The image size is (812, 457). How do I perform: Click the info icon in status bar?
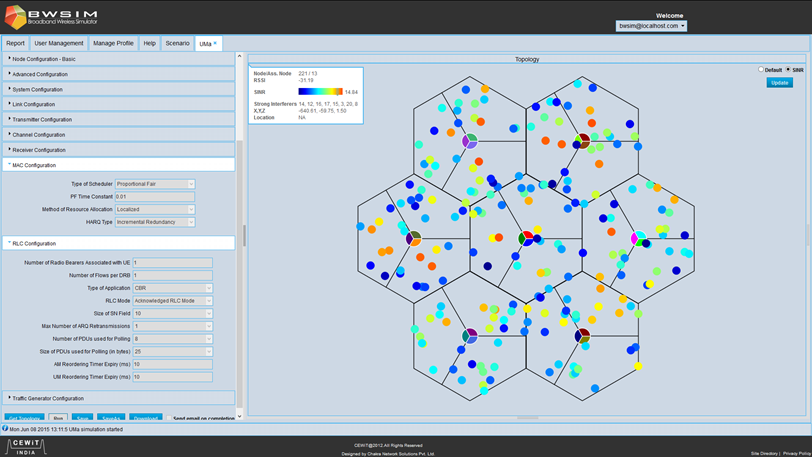pyautogui.click(x=5, y=429)
